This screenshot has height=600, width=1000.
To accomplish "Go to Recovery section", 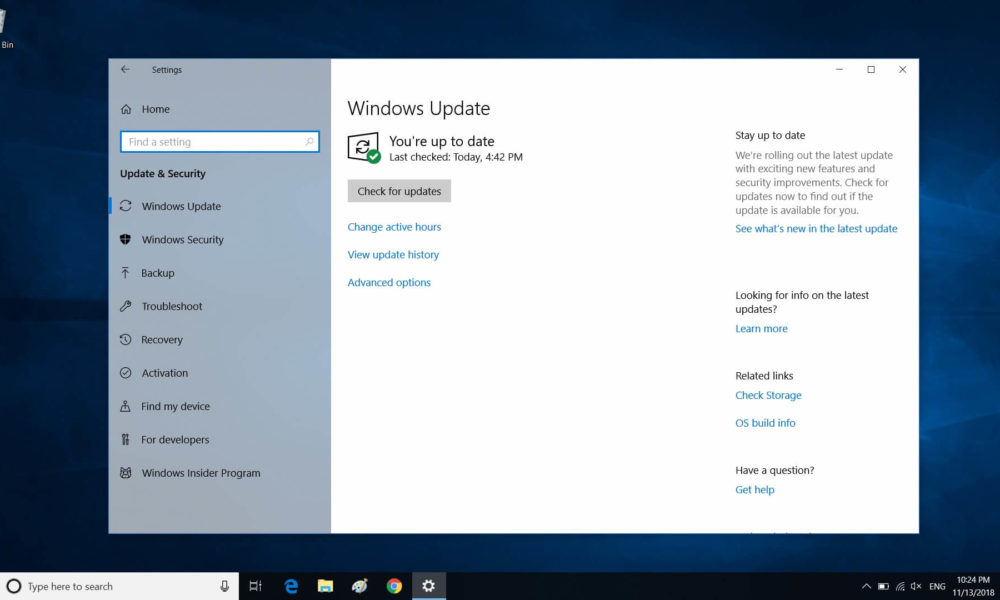I will (219, 339).
